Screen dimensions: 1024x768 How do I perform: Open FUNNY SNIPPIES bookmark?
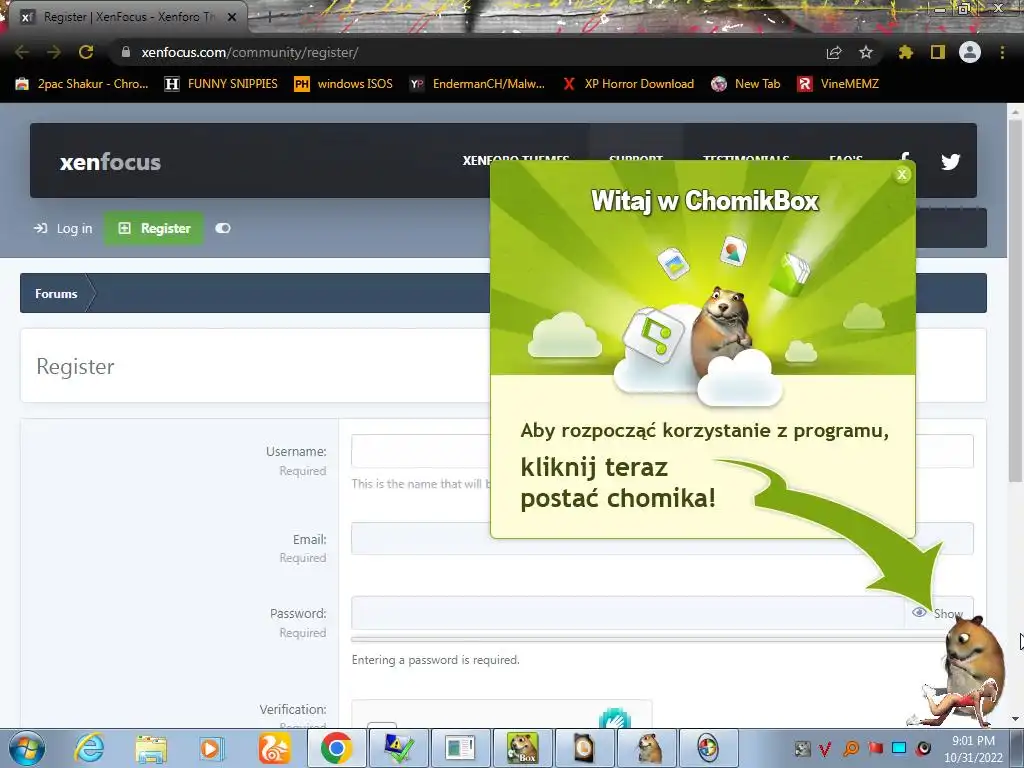click(x=221, y=84)
